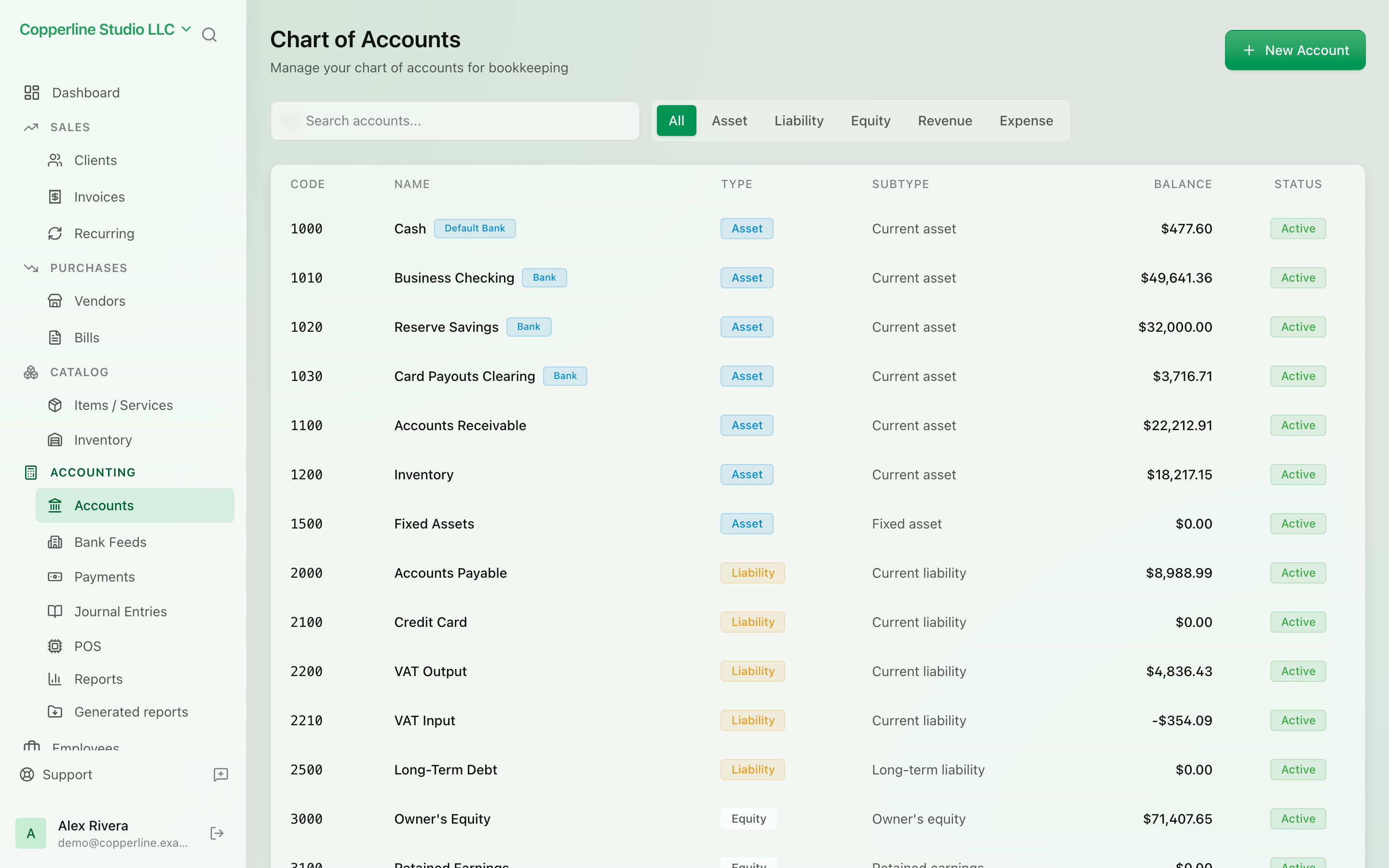The image size is (1389, 868).
Task: Click the Asset badge for Business Checking
Action: pyautogui.click(x=747, y=278)
